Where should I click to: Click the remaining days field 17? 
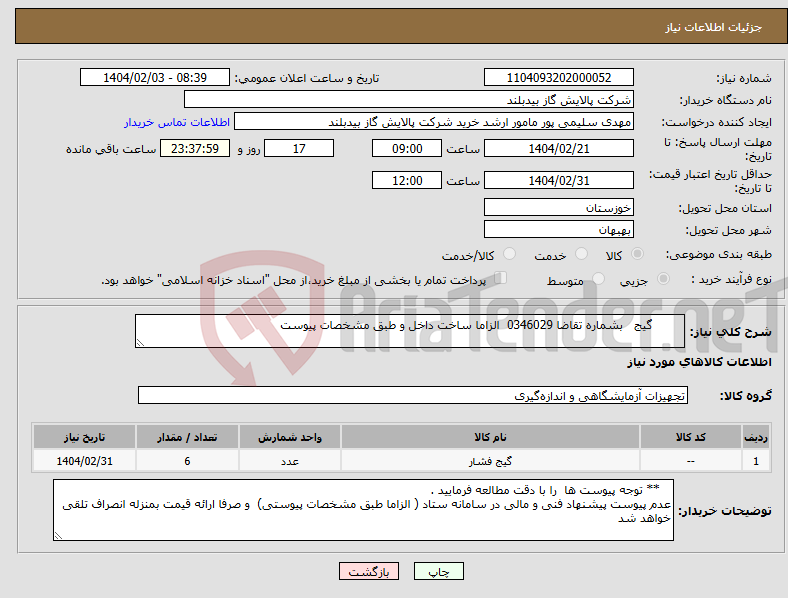[x=299, y=148]
